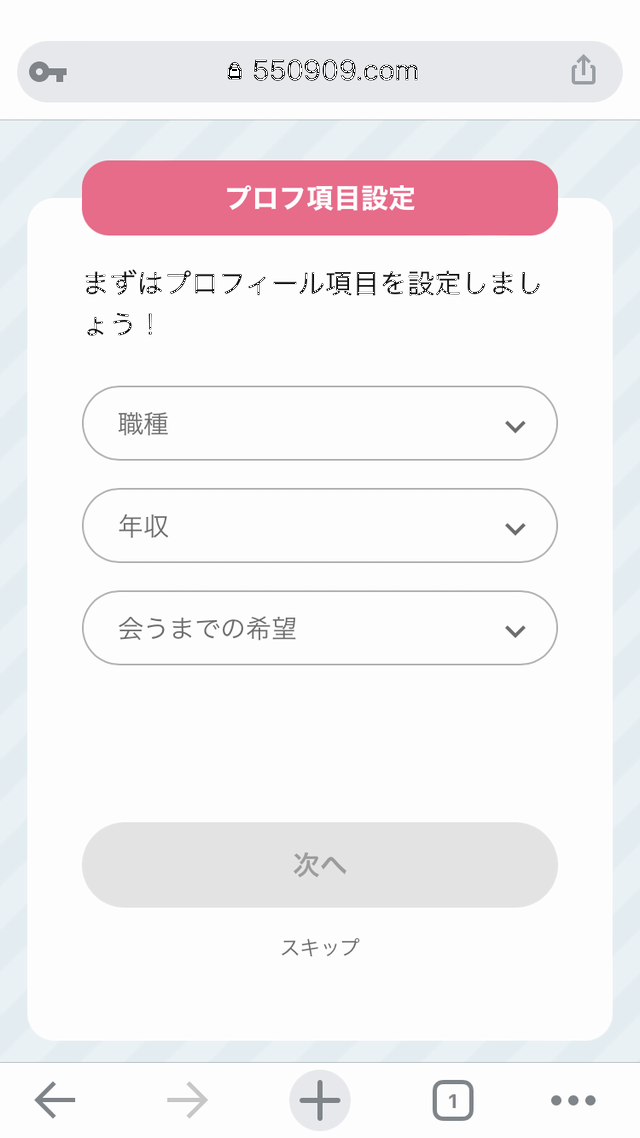Open a new tab with plus icon
The image size is (640, 1138).
coord(320,1101)
